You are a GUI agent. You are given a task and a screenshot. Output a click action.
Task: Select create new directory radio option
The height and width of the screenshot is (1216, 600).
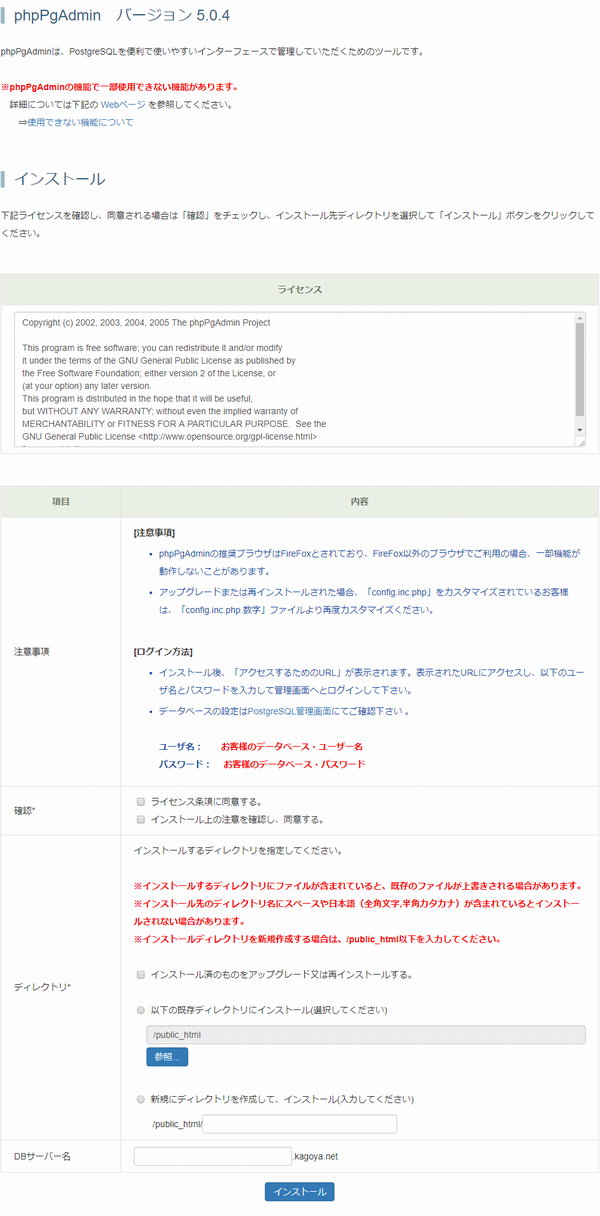pos(141,1099)
